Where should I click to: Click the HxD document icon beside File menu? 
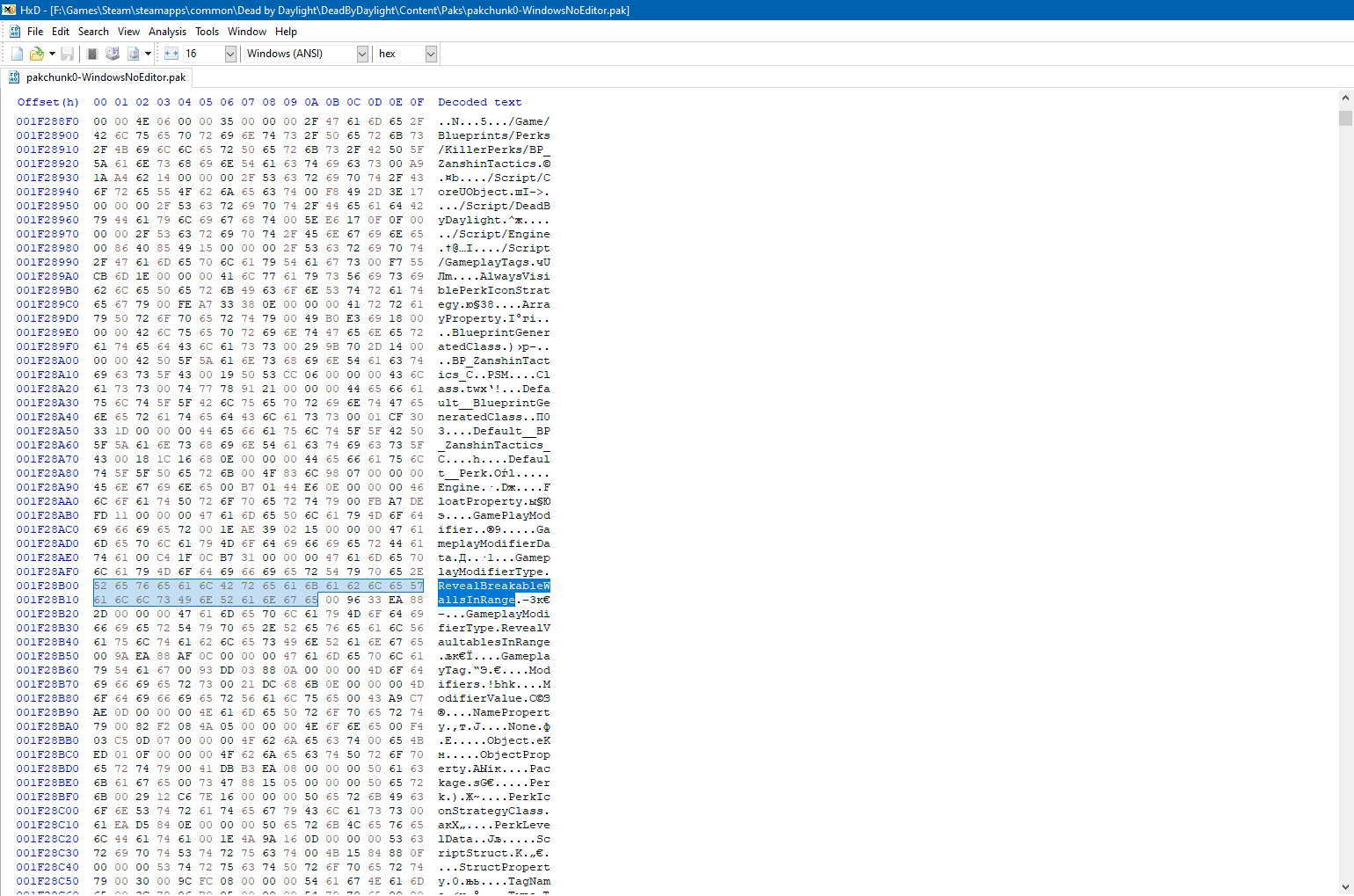(15, 31)
